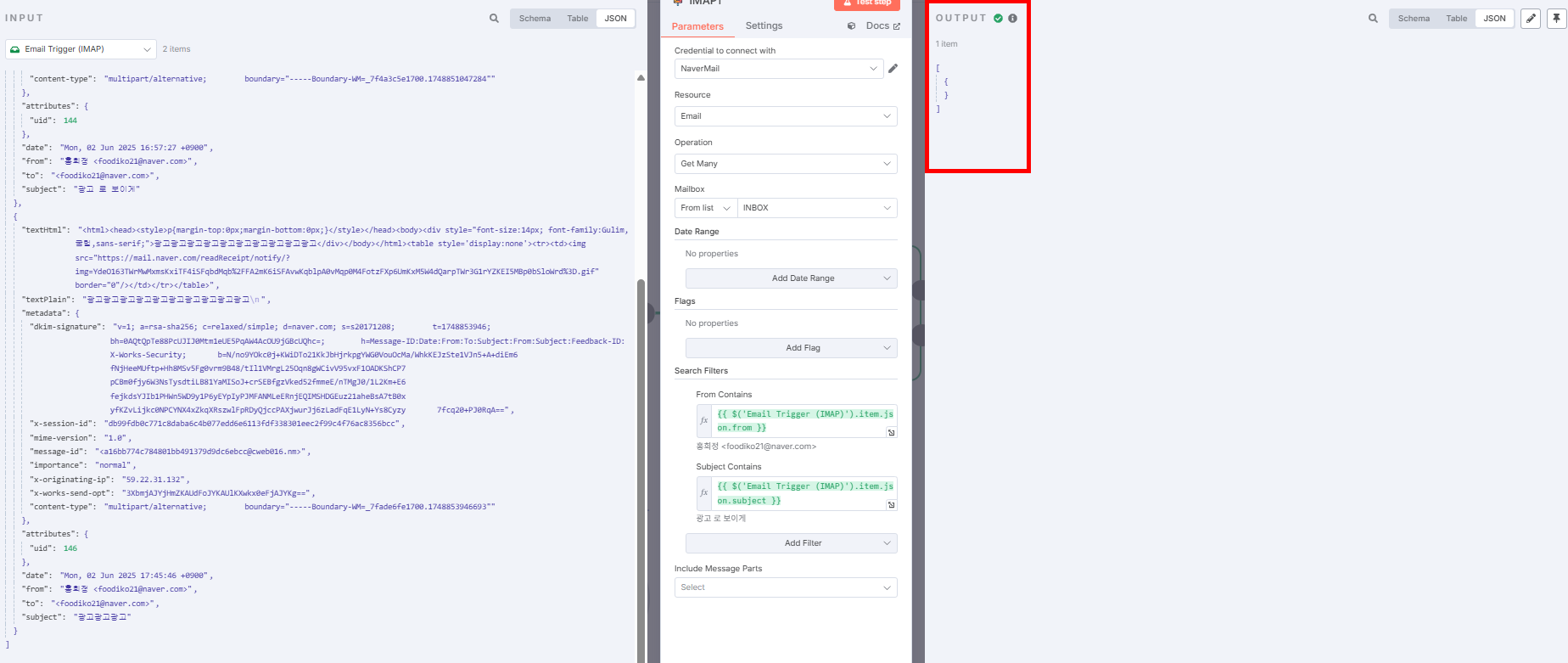Open Add Flag dropdown

tap(792, 348)
